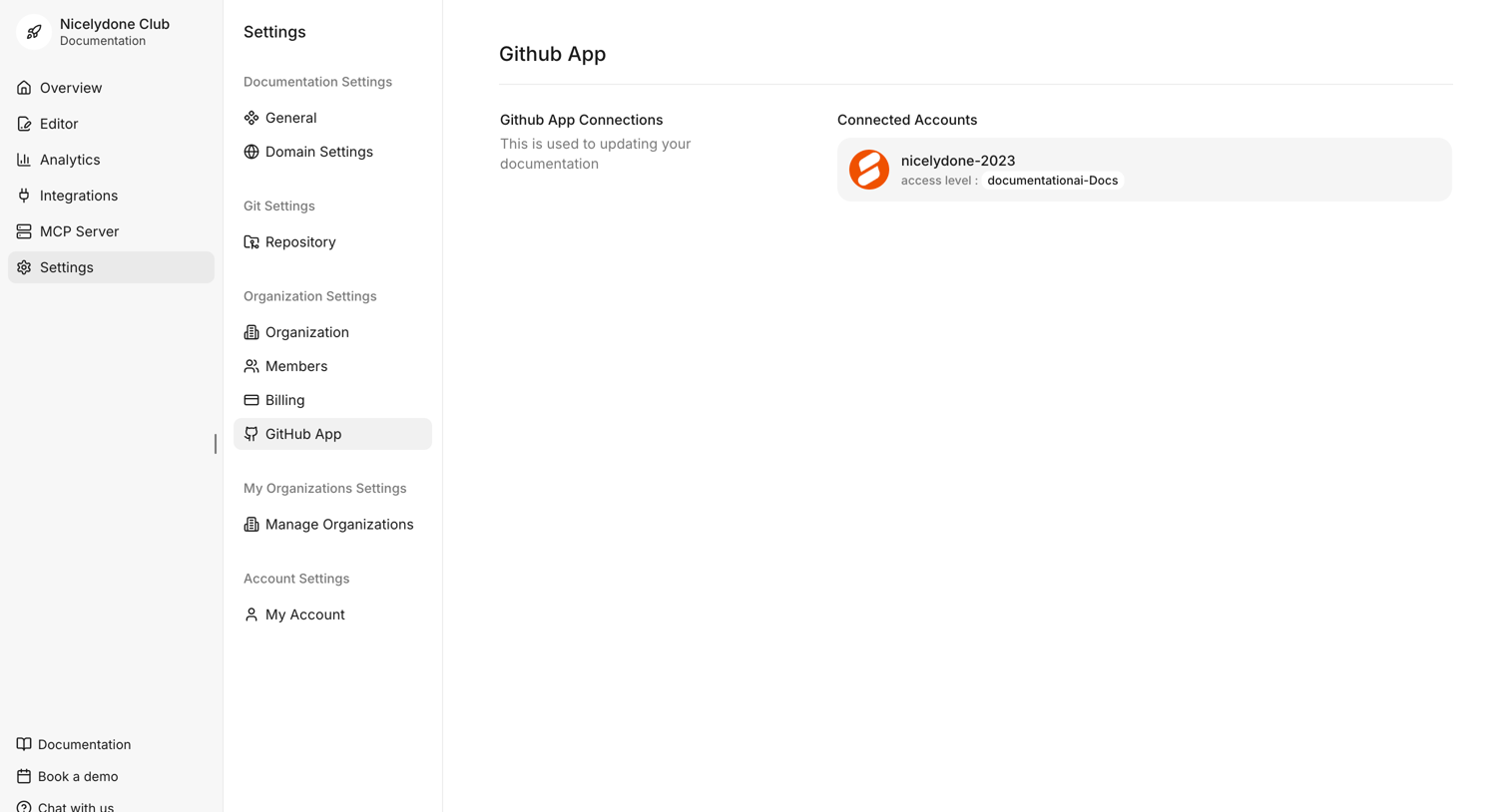Open General documentation settings
The image size is (1509, 812).
(x=332, y=118)
